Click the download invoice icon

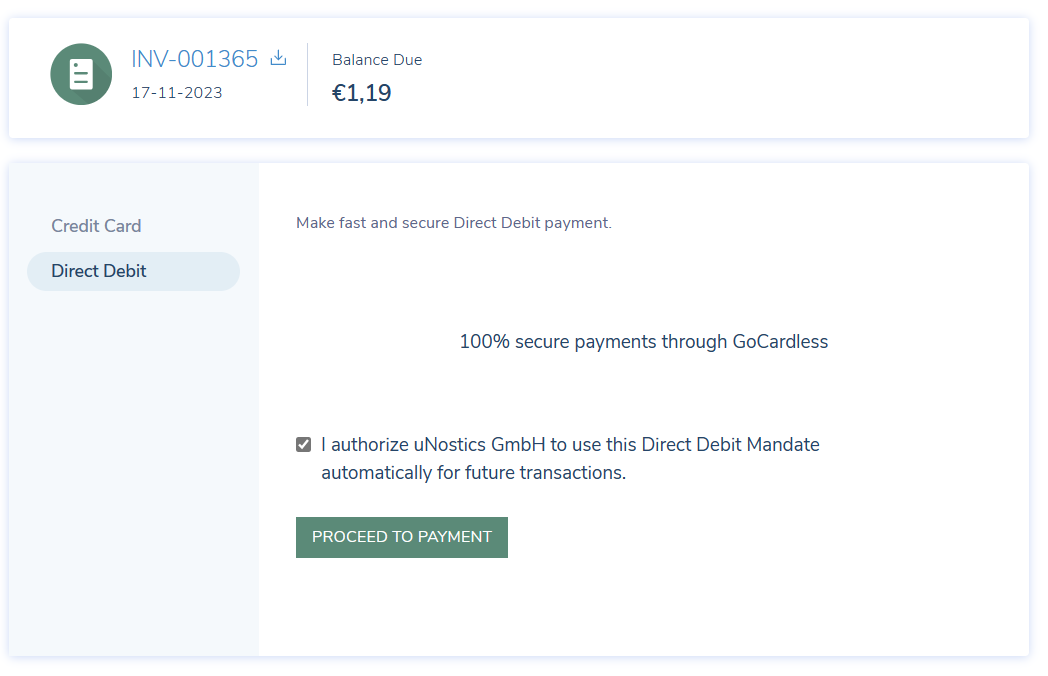[x=279, y=58]
